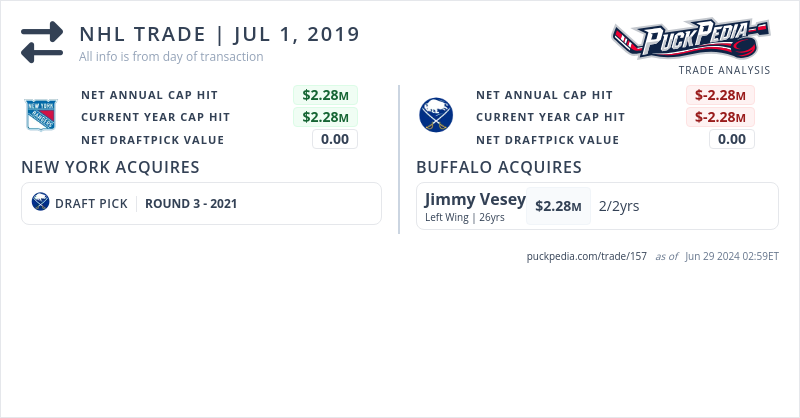Click Buffalo net annual cap hit value
Viewport: 800px width, 418px height.
pyautogui.click(x=720, y=95)
